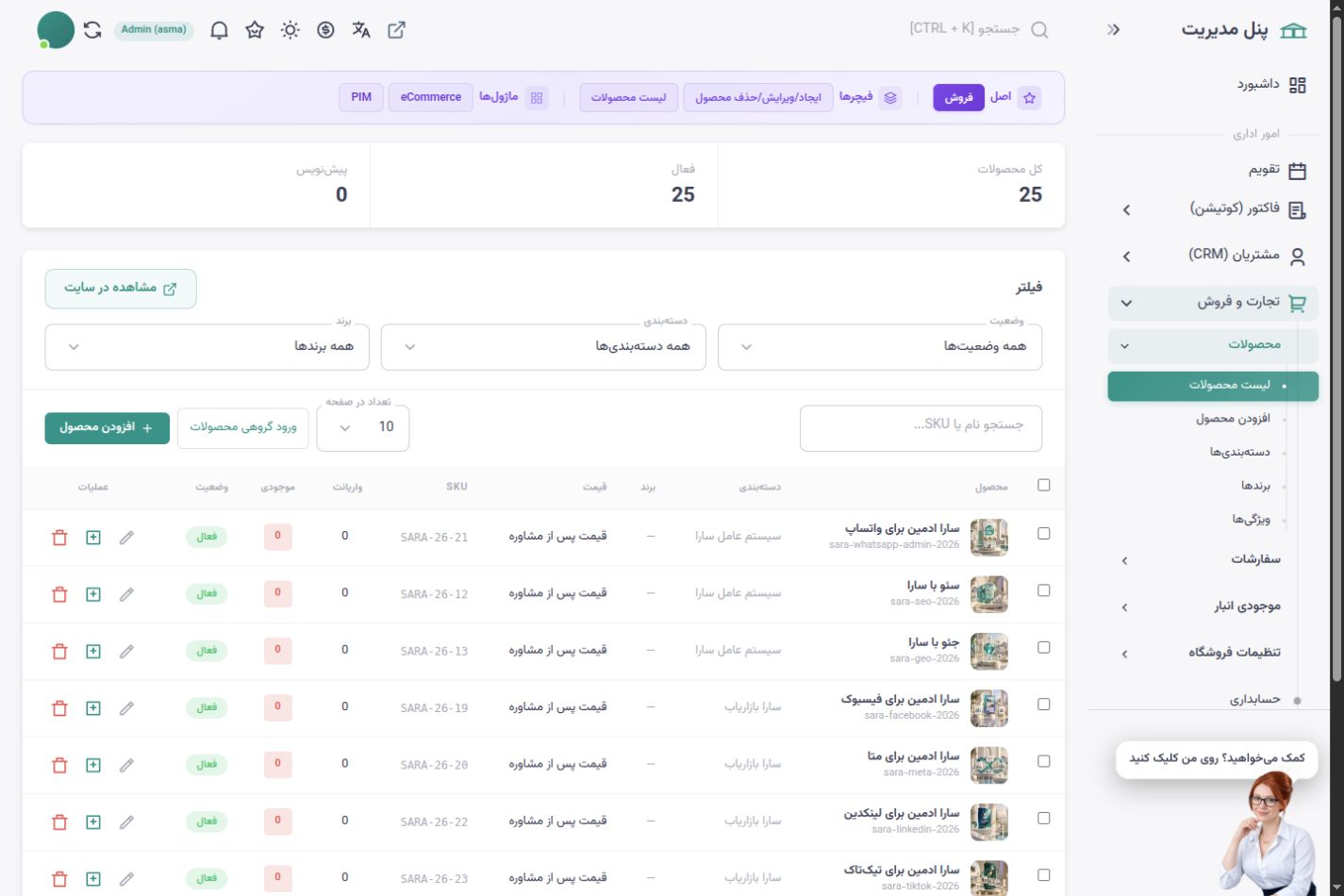Open the همه دسته‌بندی‌ها category dropdown
1344x896 pixels.
coord(543,347)
